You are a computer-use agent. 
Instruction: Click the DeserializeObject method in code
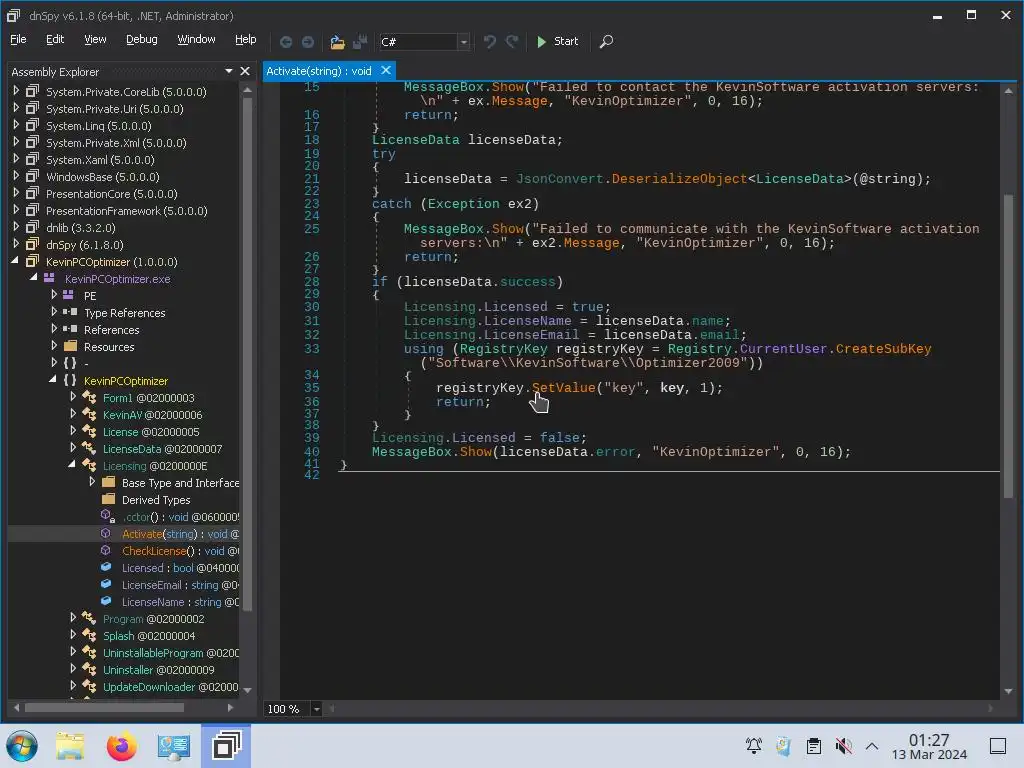[679, 179]
